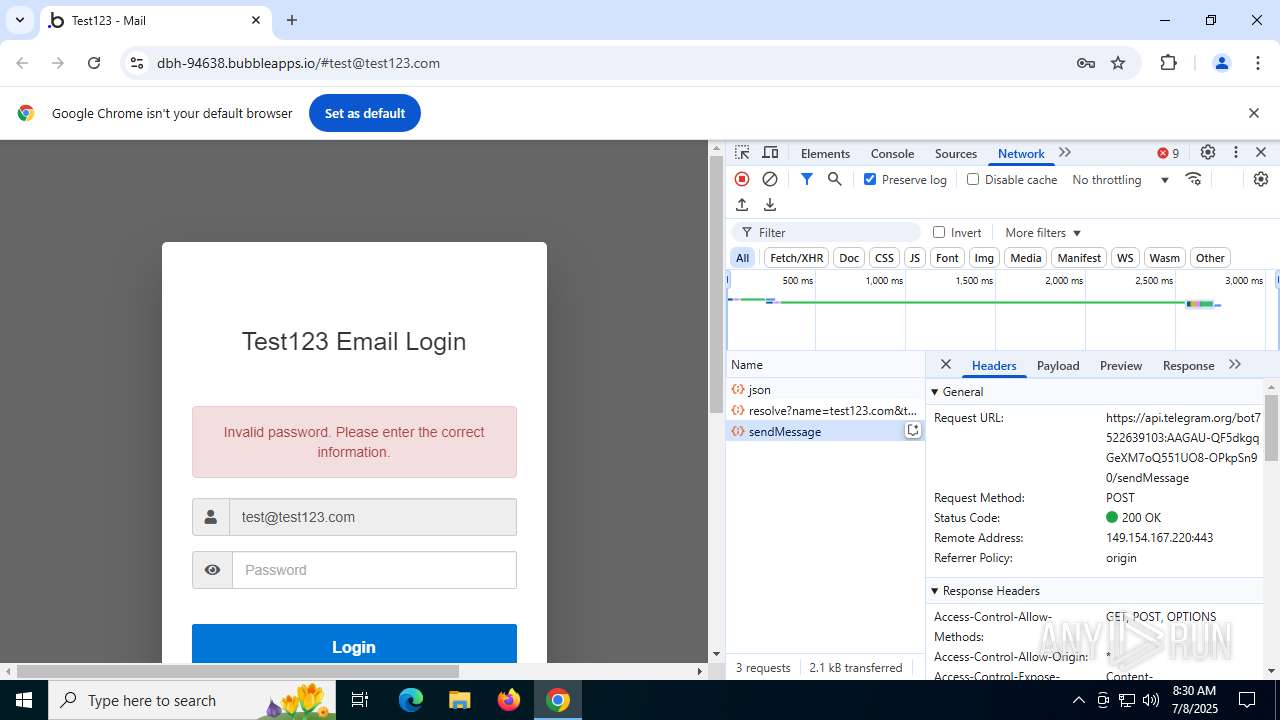The image size is (1280, 720).
Task: View site information icon in address bar
Action: pos(137,63)
